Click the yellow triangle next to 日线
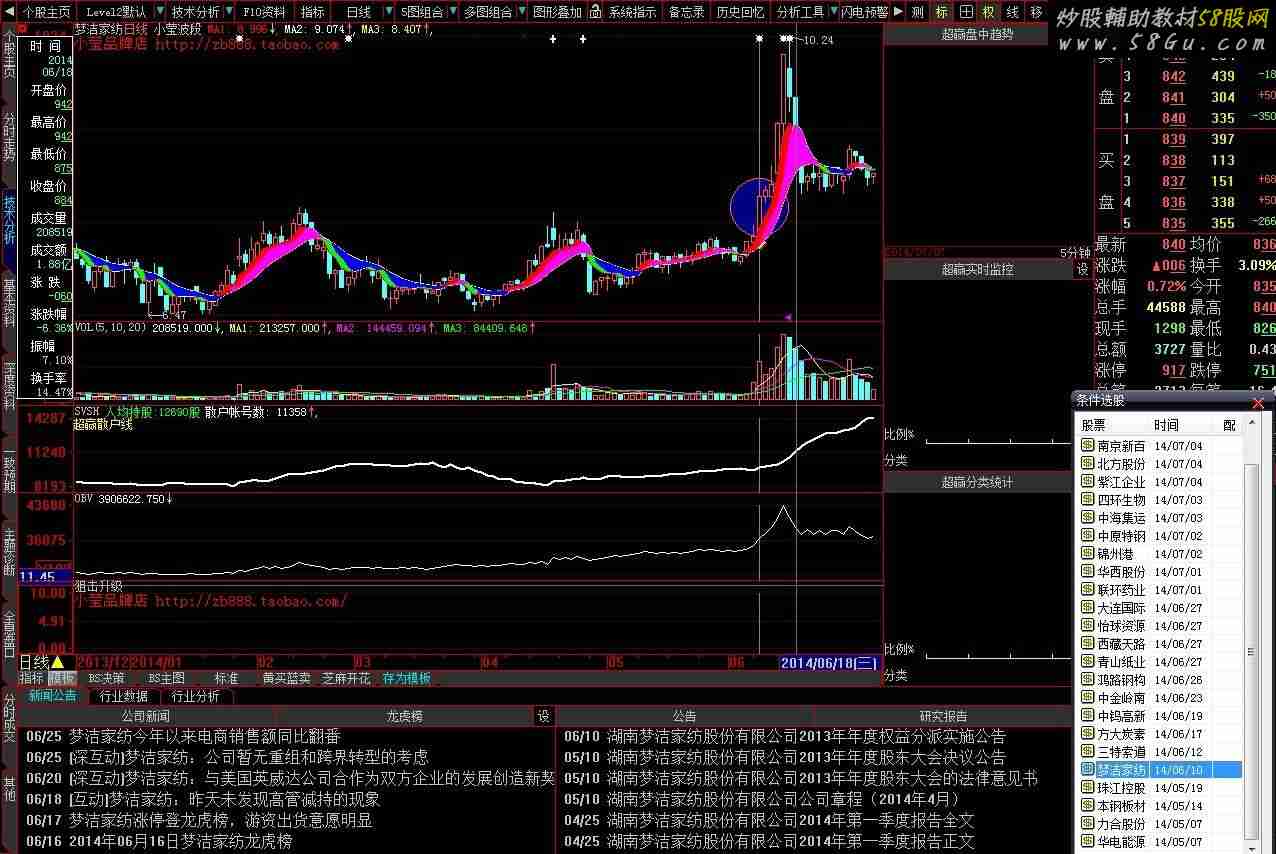This screenshot has width=1276, height=854. [x=58, y=662]
